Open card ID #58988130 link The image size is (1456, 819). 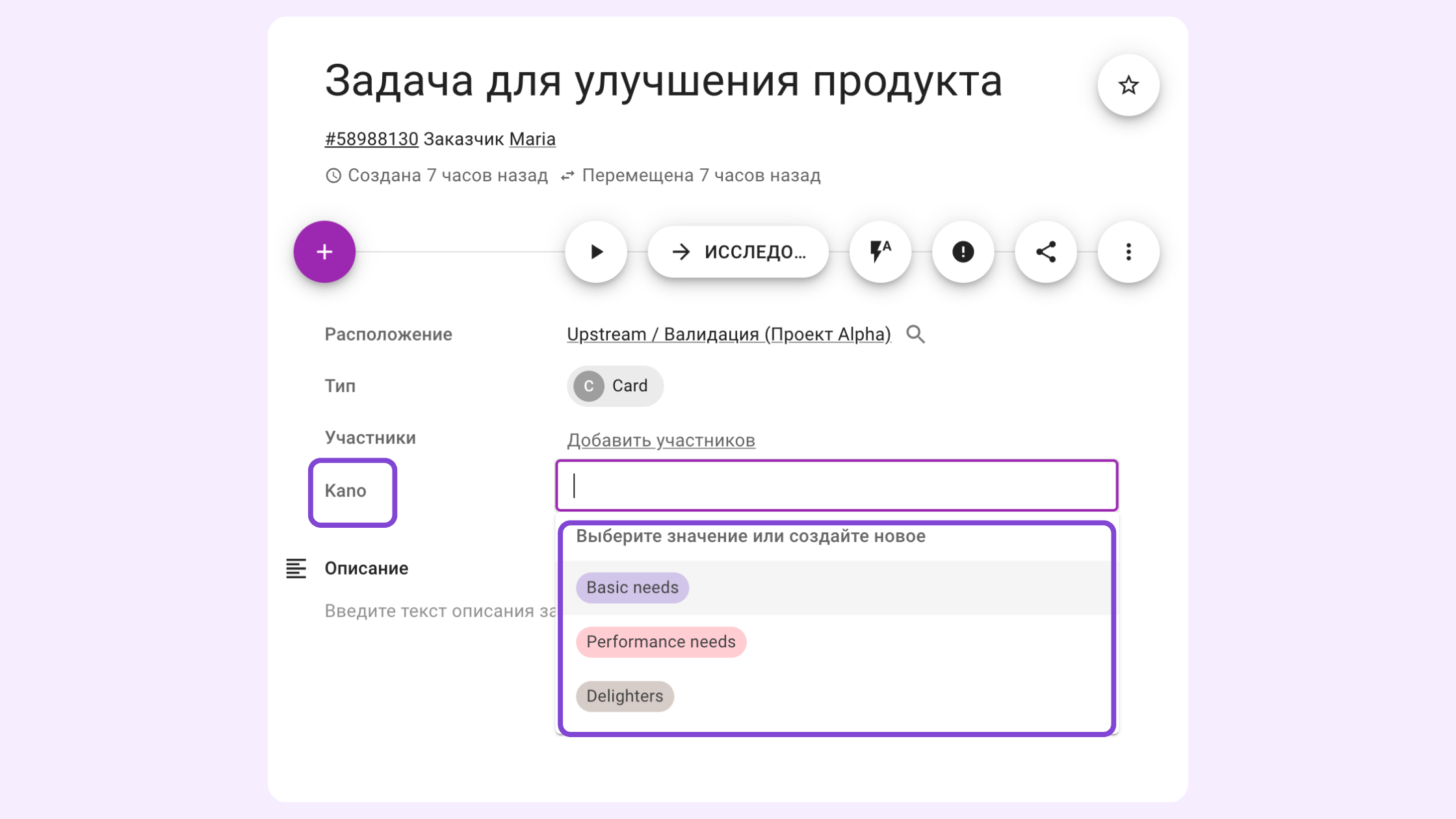[371, 139]
